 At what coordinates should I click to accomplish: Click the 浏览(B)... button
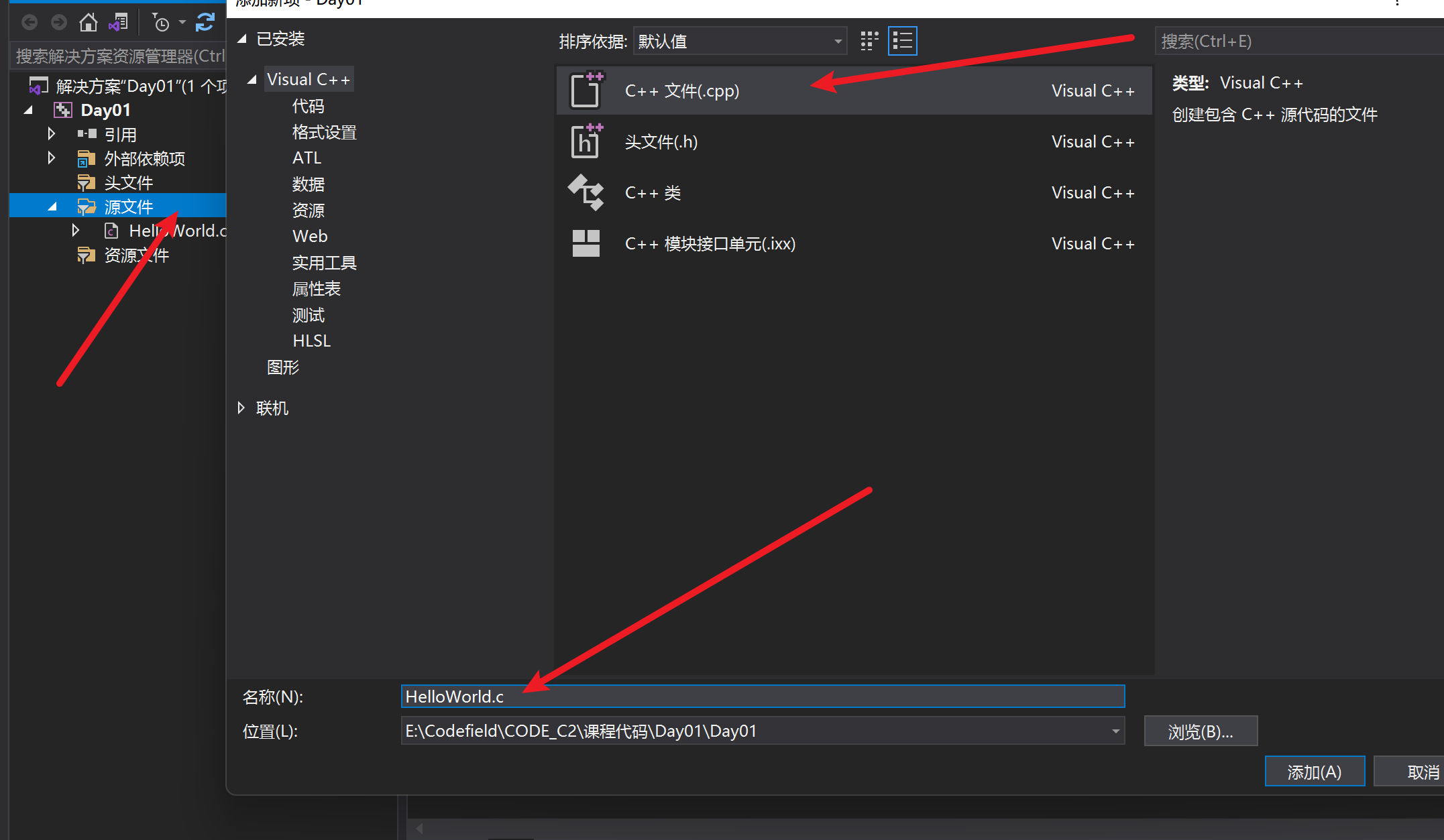[1201, 731]
